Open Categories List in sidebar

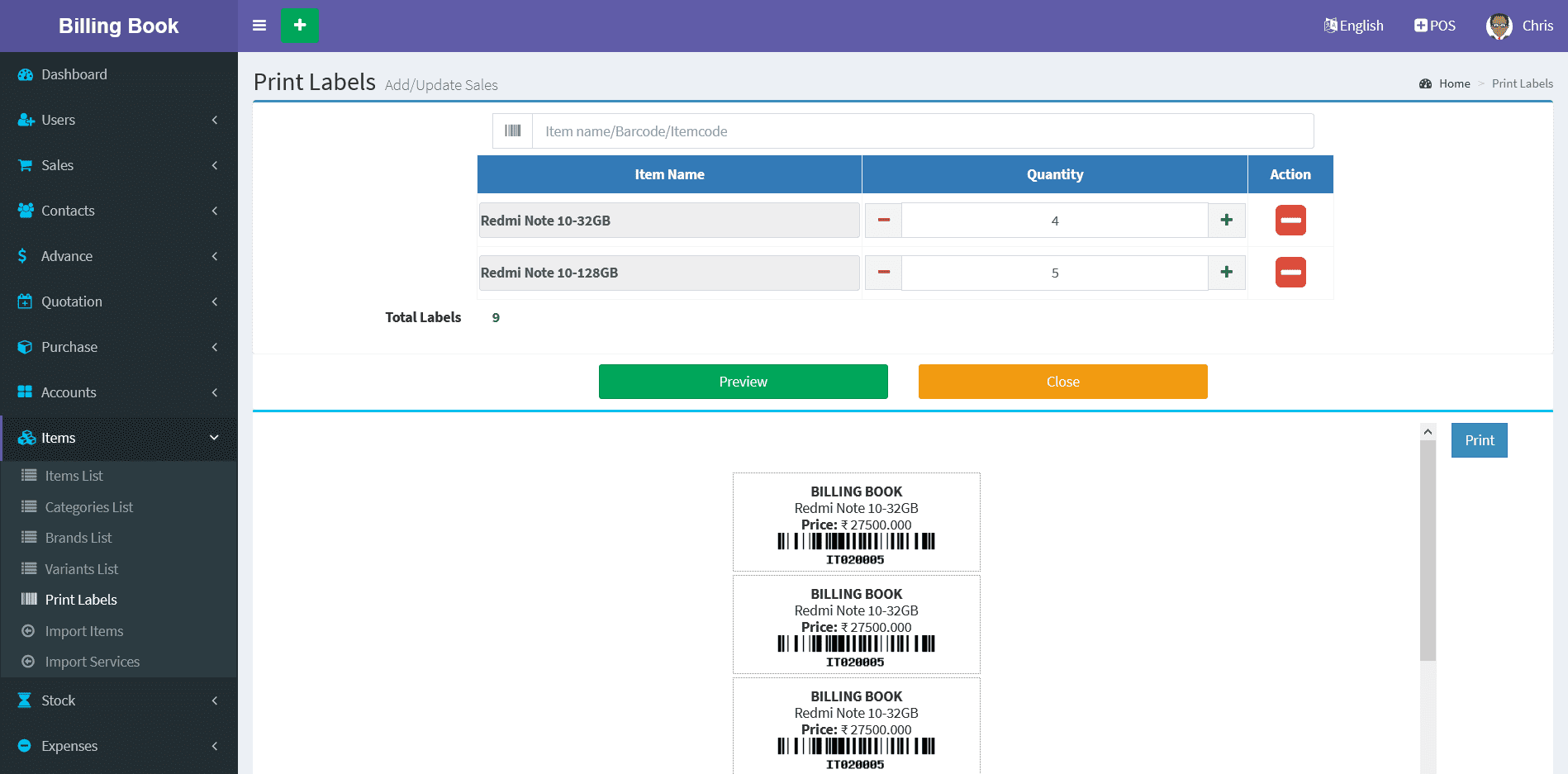click(x=88, y=507)
